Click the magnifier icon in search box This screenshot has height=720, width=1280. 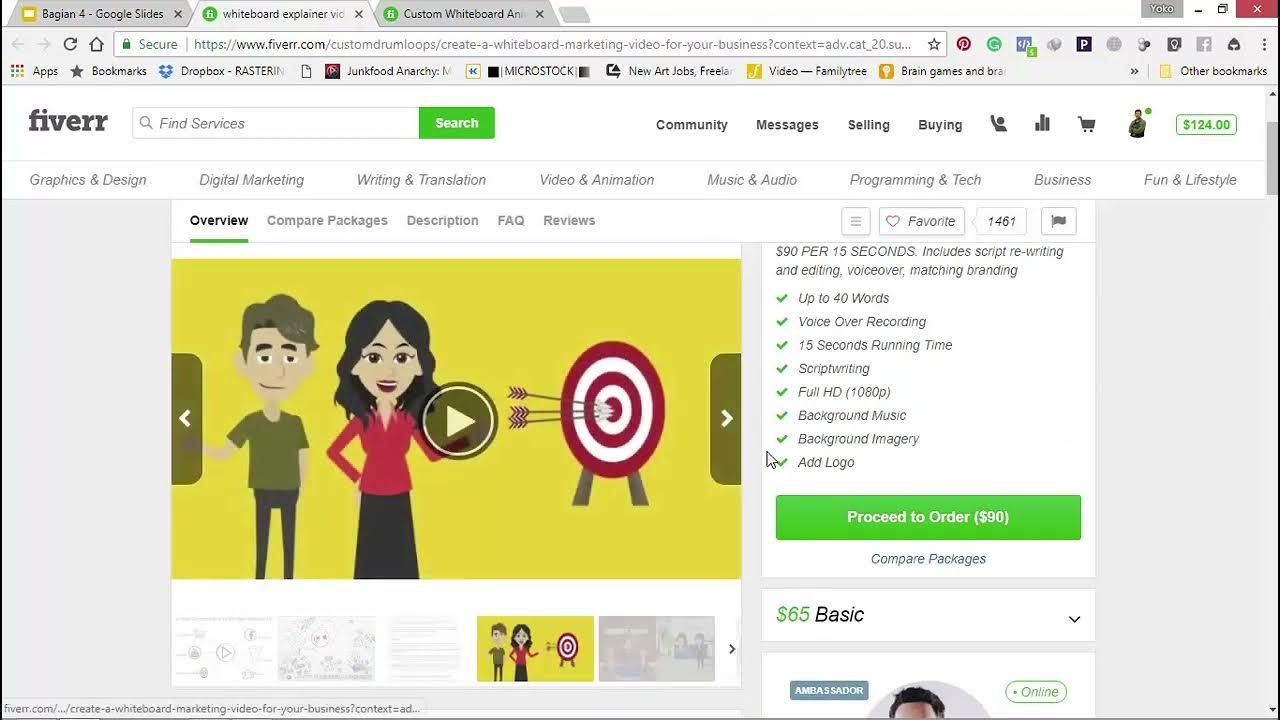pos(146,123)
